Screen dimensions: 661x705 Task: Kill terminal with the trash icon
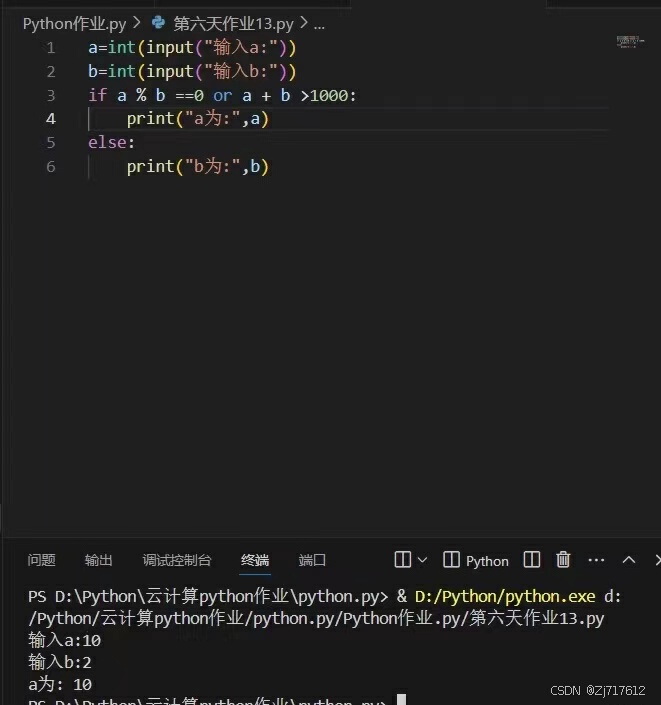point(563,560)
